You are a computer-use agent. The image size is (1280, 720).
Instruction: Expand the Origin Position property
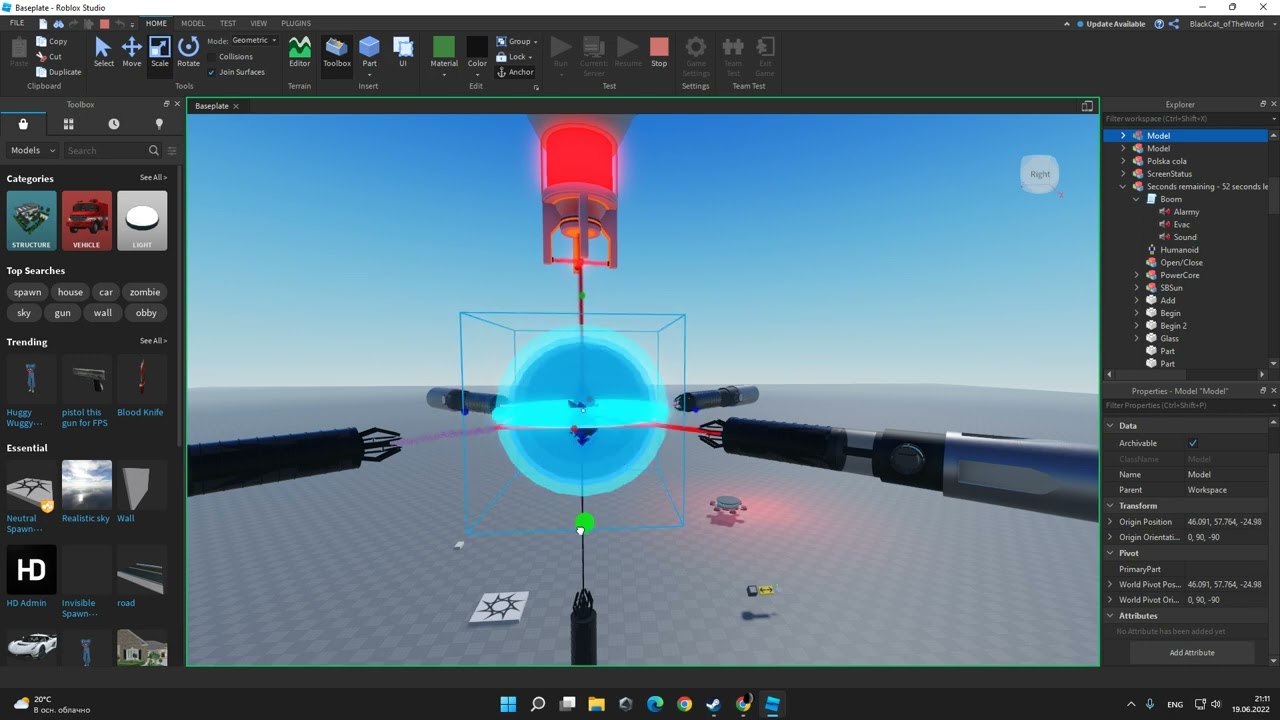[x=1110, y=522]
